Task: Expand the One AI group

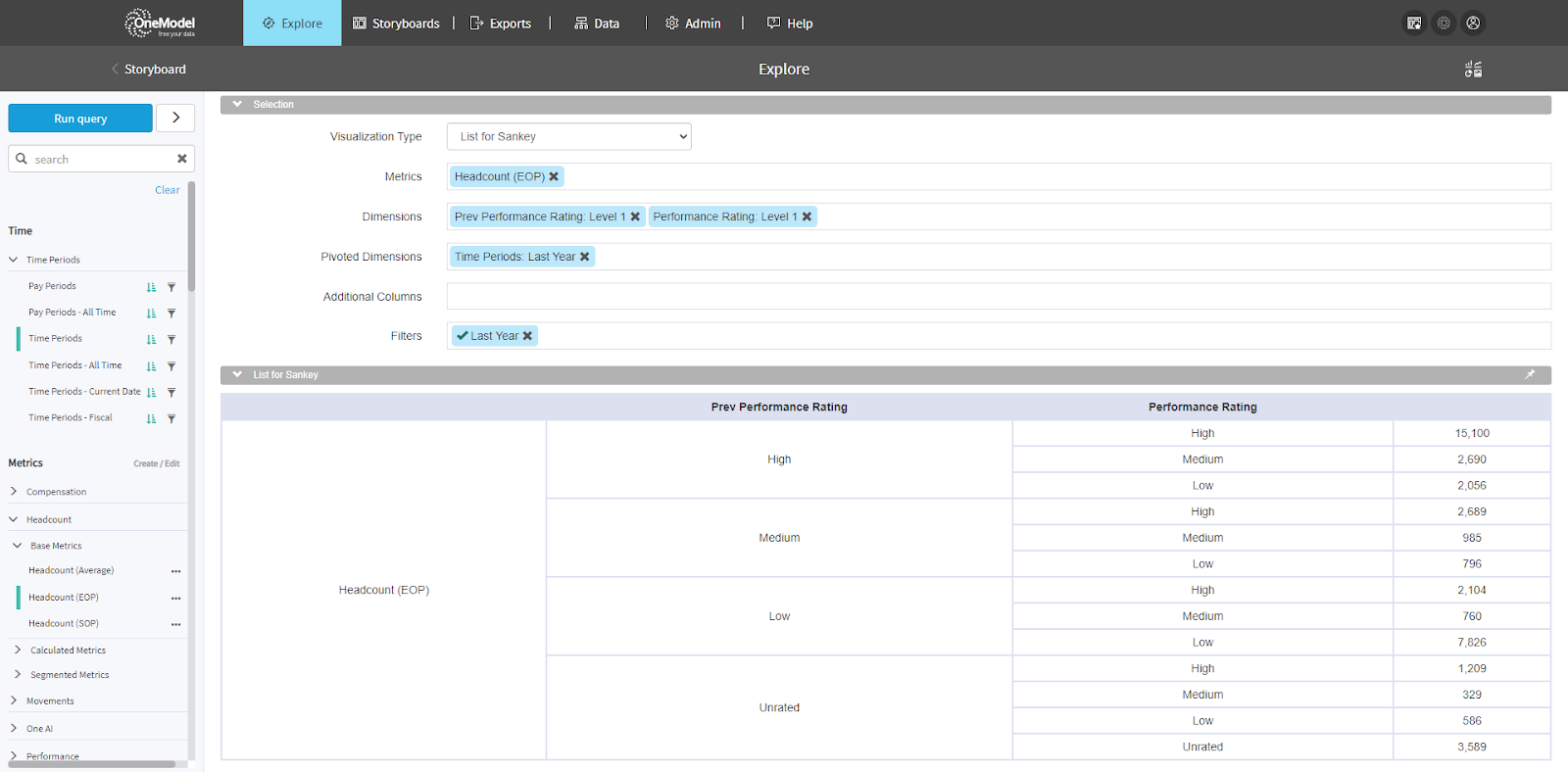Action: [x=14, y=728]
